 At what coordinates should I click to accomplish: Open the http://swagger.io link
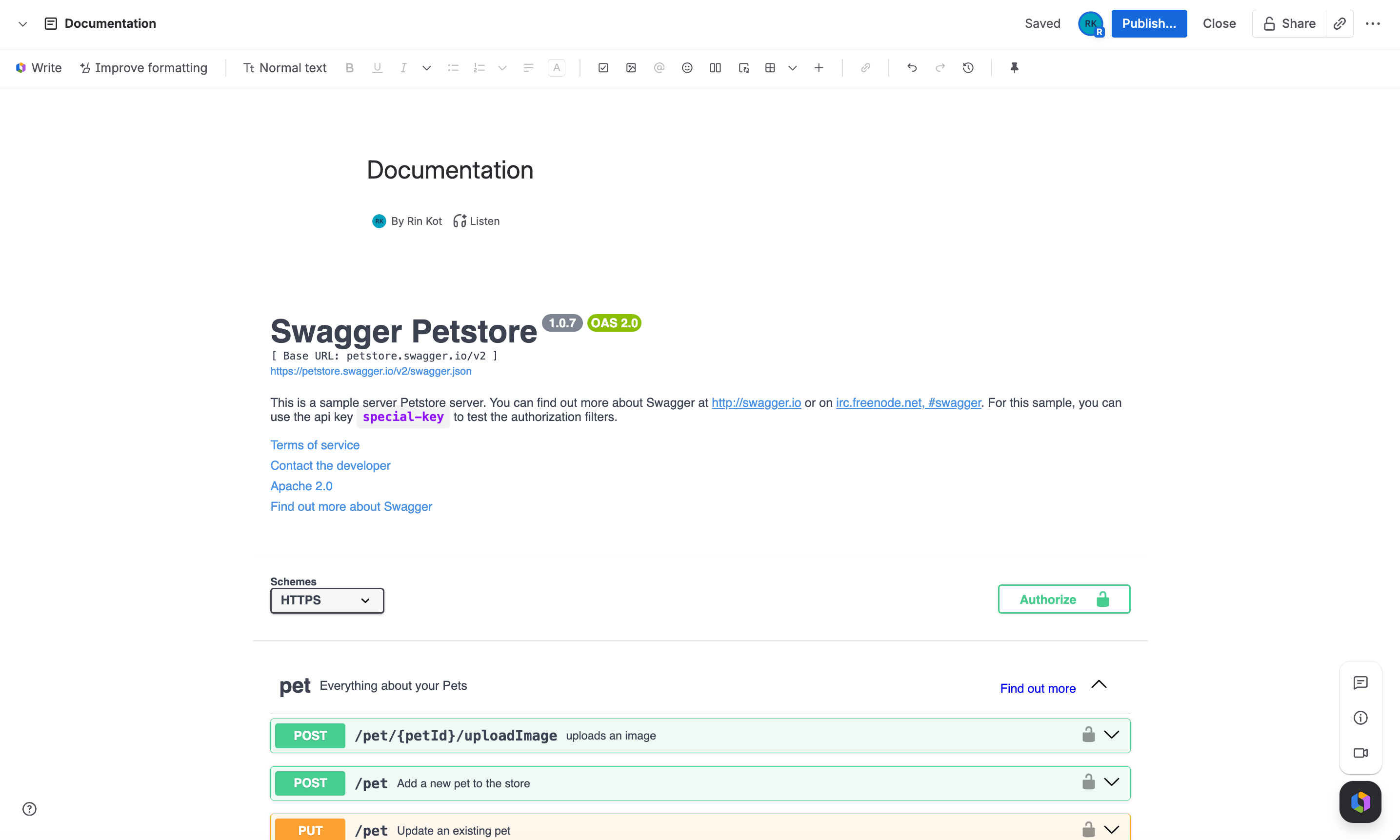756,403
